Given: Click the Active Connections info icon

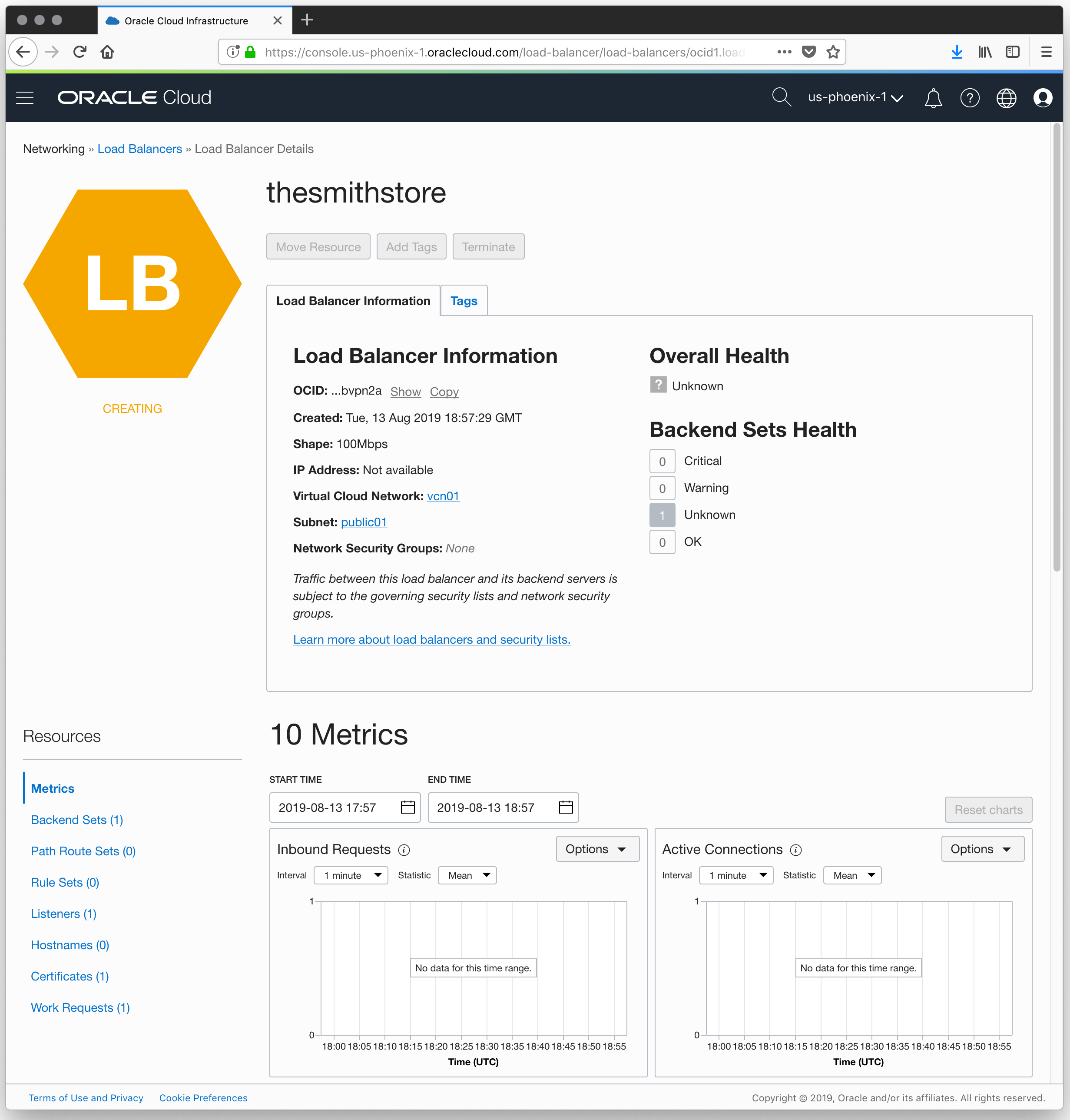Looking at the screenshot, I should 795,850.
